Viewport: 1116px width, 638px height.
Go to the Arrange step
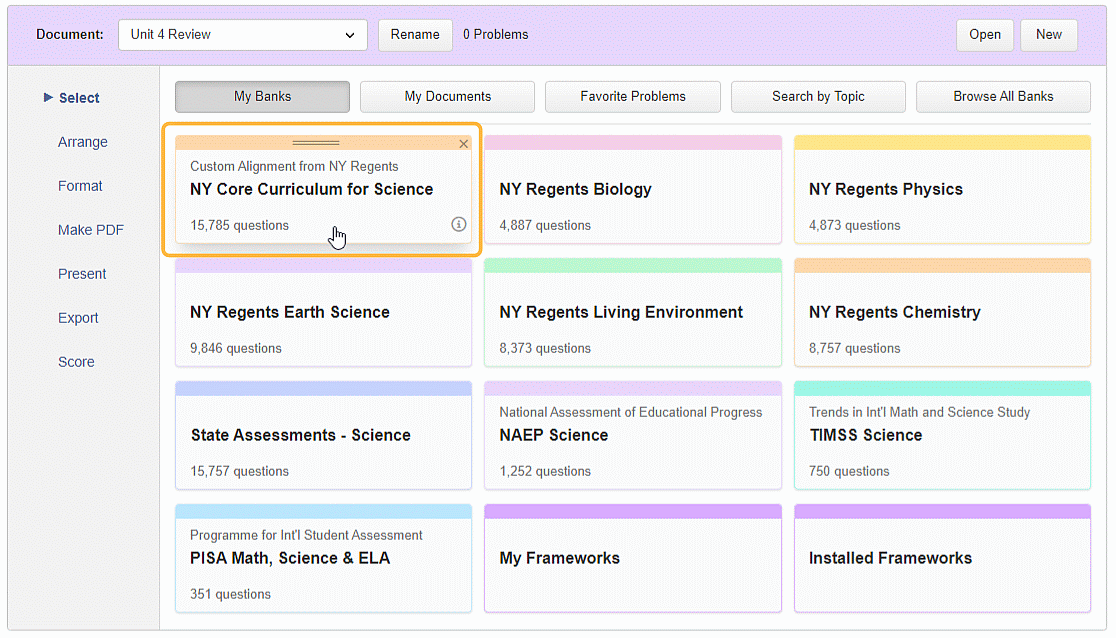pos(83,142)
